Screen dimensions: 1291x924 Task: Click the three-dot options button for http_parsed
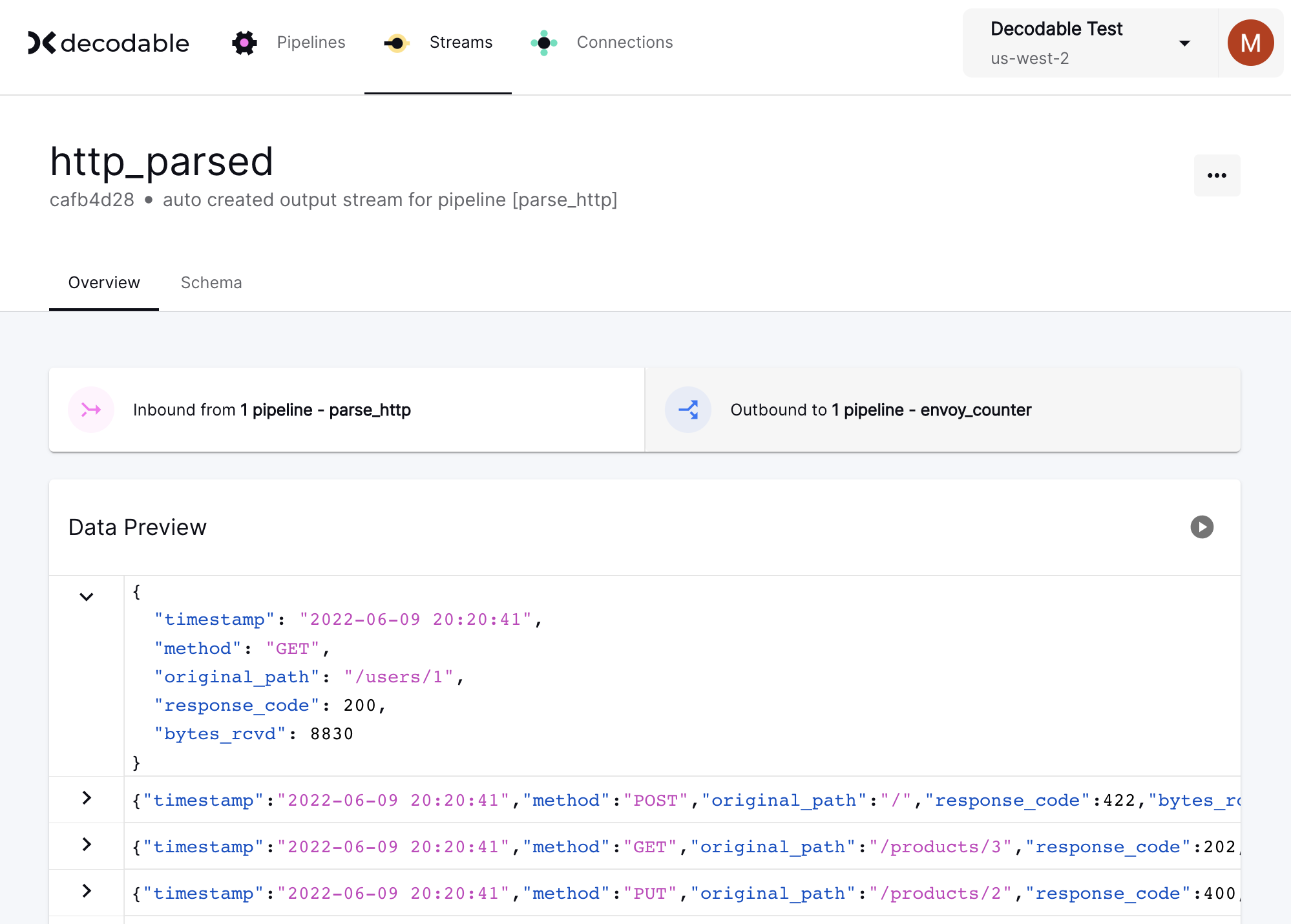[1217, 174]
